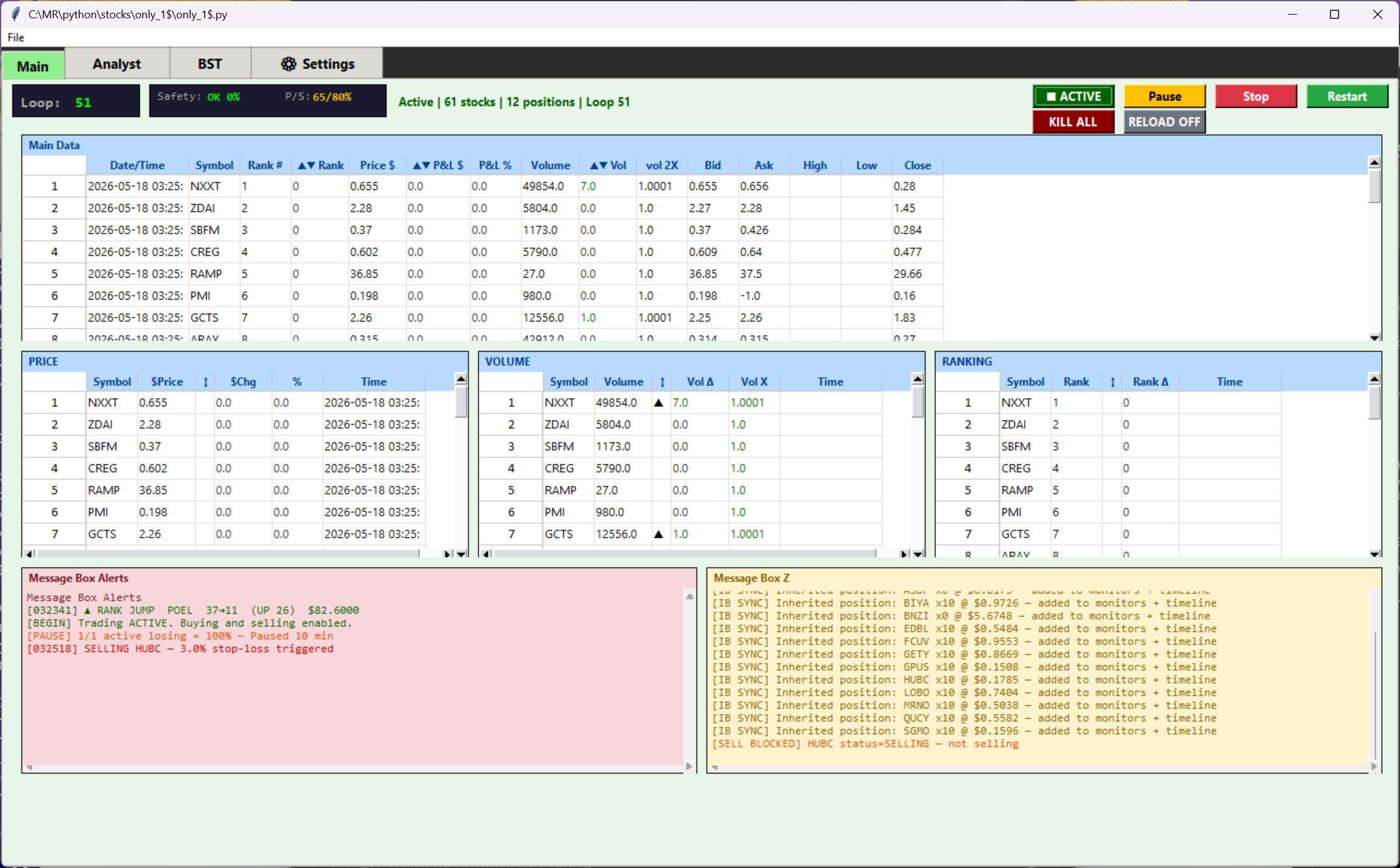Switch to the Main tab
The height and width of the screenshot is (868, 1400).
[x=33, y=65]
